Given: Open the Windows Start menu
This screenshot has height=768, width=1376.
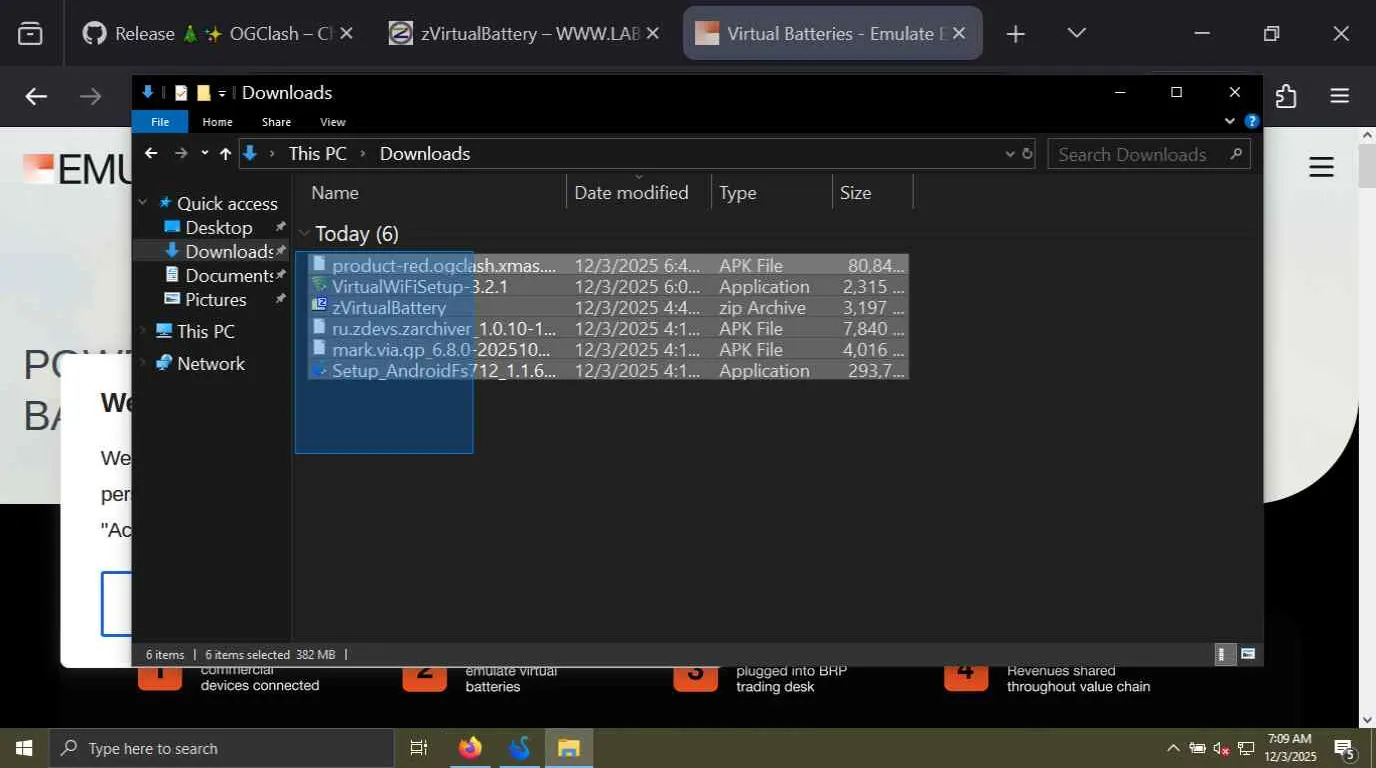Looking at the screenshot, I should 24,748.
